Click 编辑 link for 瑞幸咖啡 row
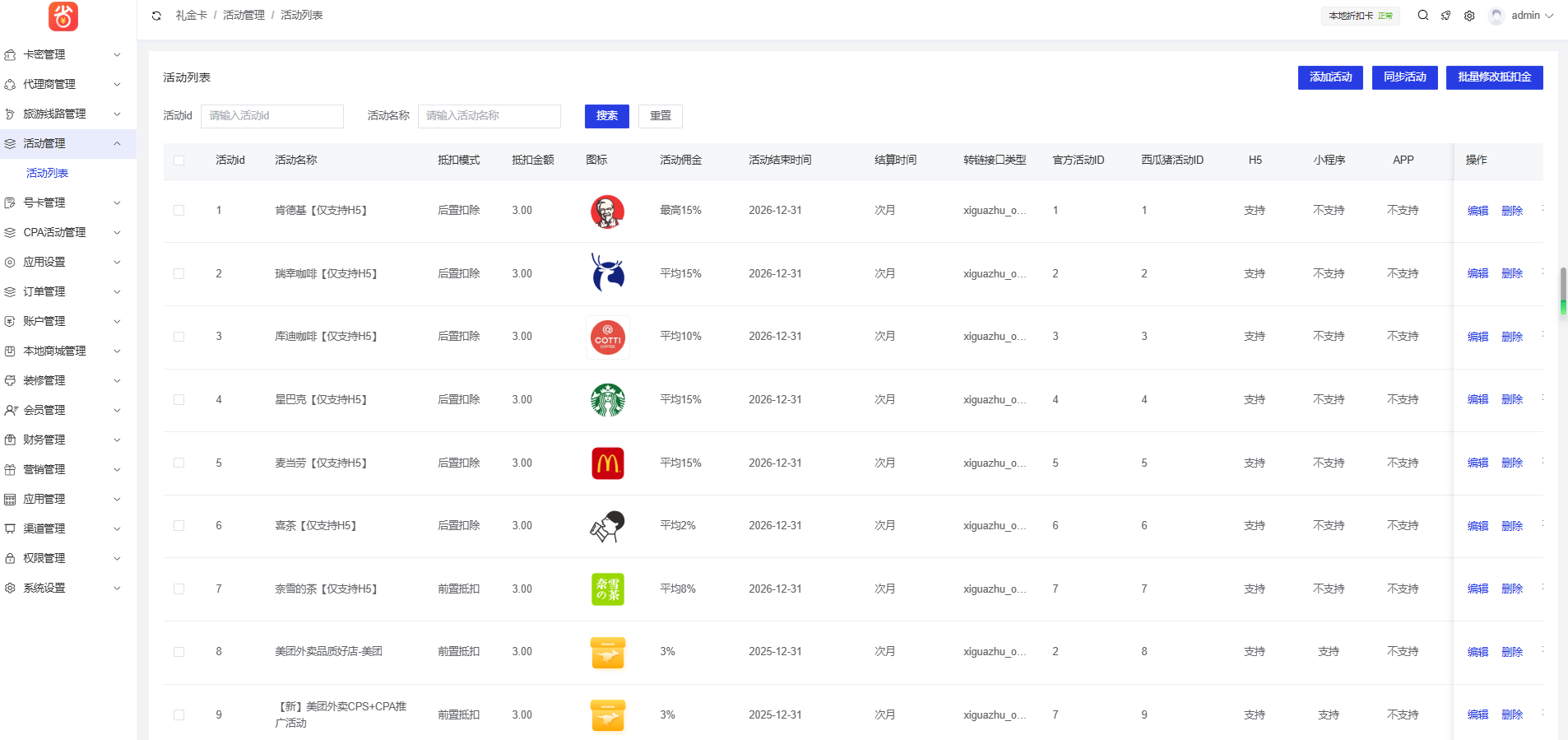The width and height of the screenshot is (1568, 740). (x=1478, y=273)
